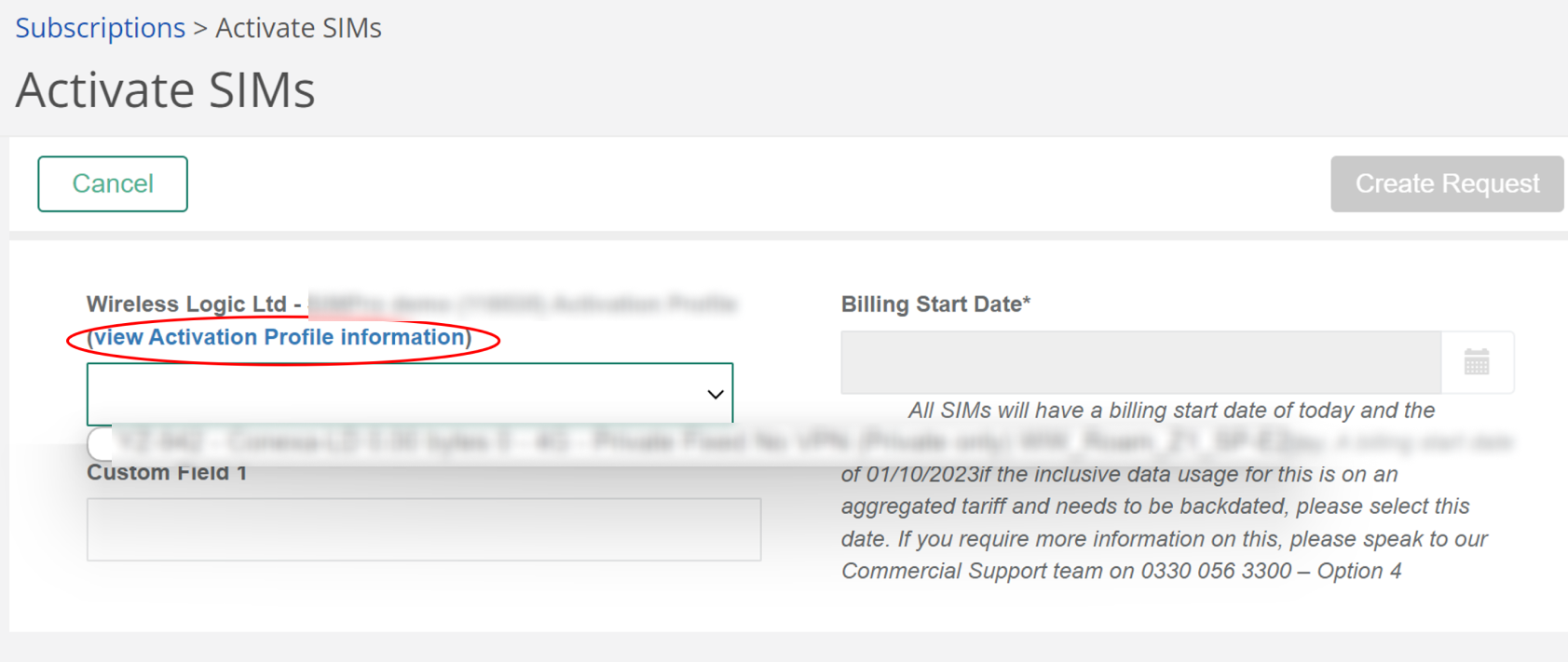Click the Create Request button
Screen dimensions: 1568x662
coord(1446,183)
